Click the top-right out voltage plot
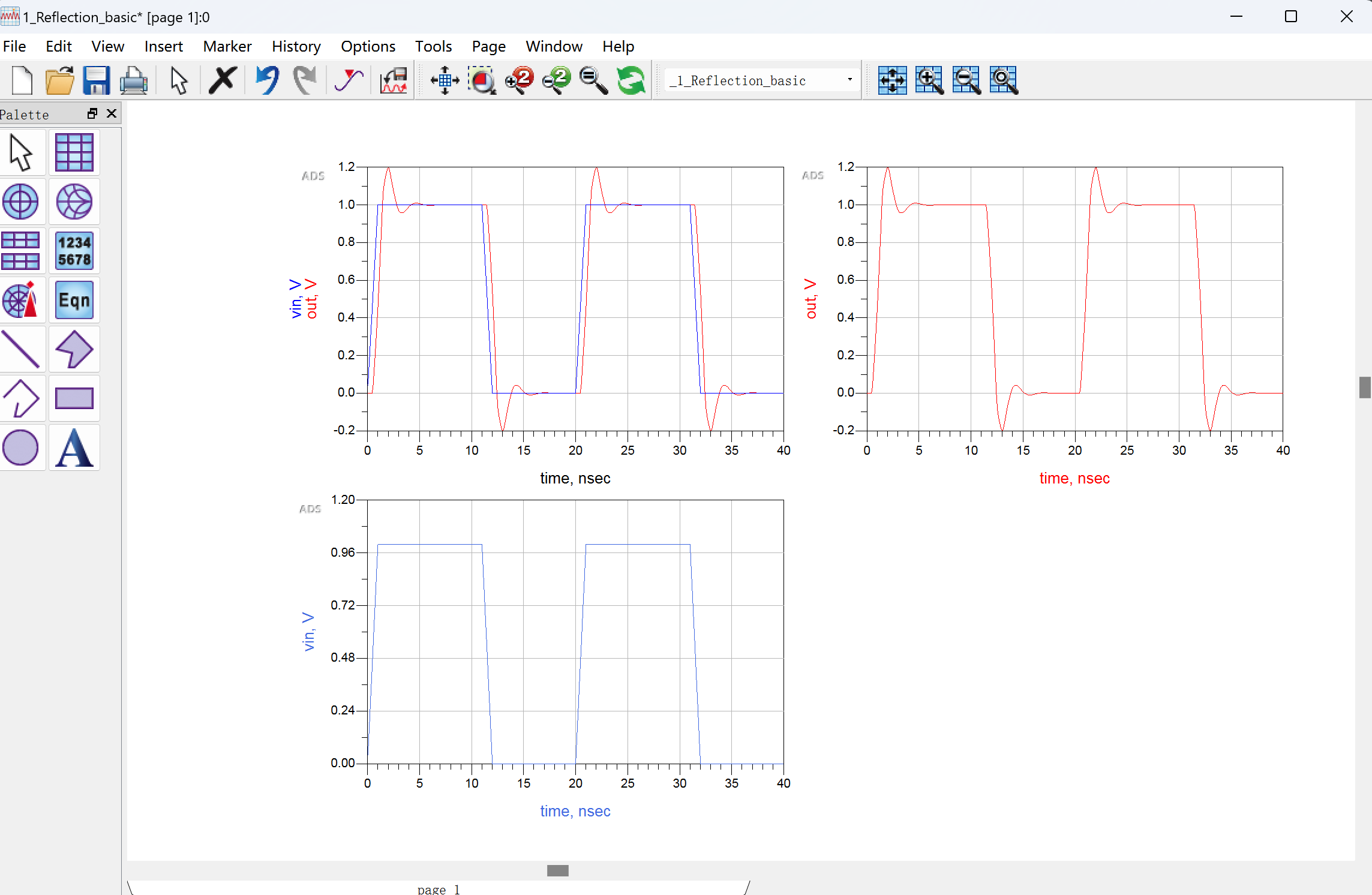Screen dimensions: 1372x895 click(x=1074, y=299)
